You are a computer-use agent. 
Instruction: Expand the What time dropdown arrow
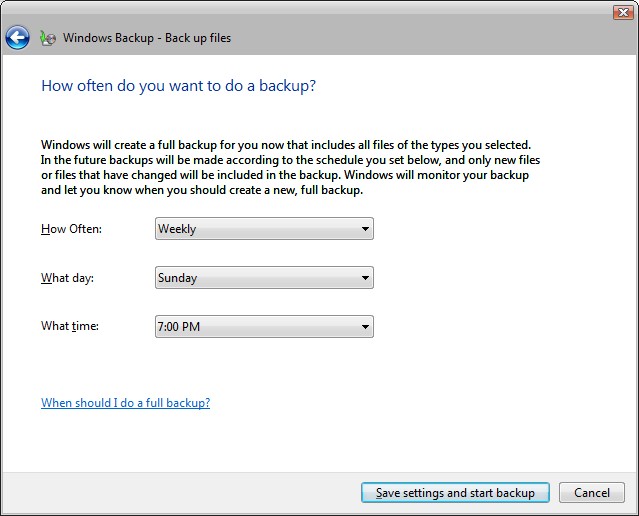tap(364, 326)
